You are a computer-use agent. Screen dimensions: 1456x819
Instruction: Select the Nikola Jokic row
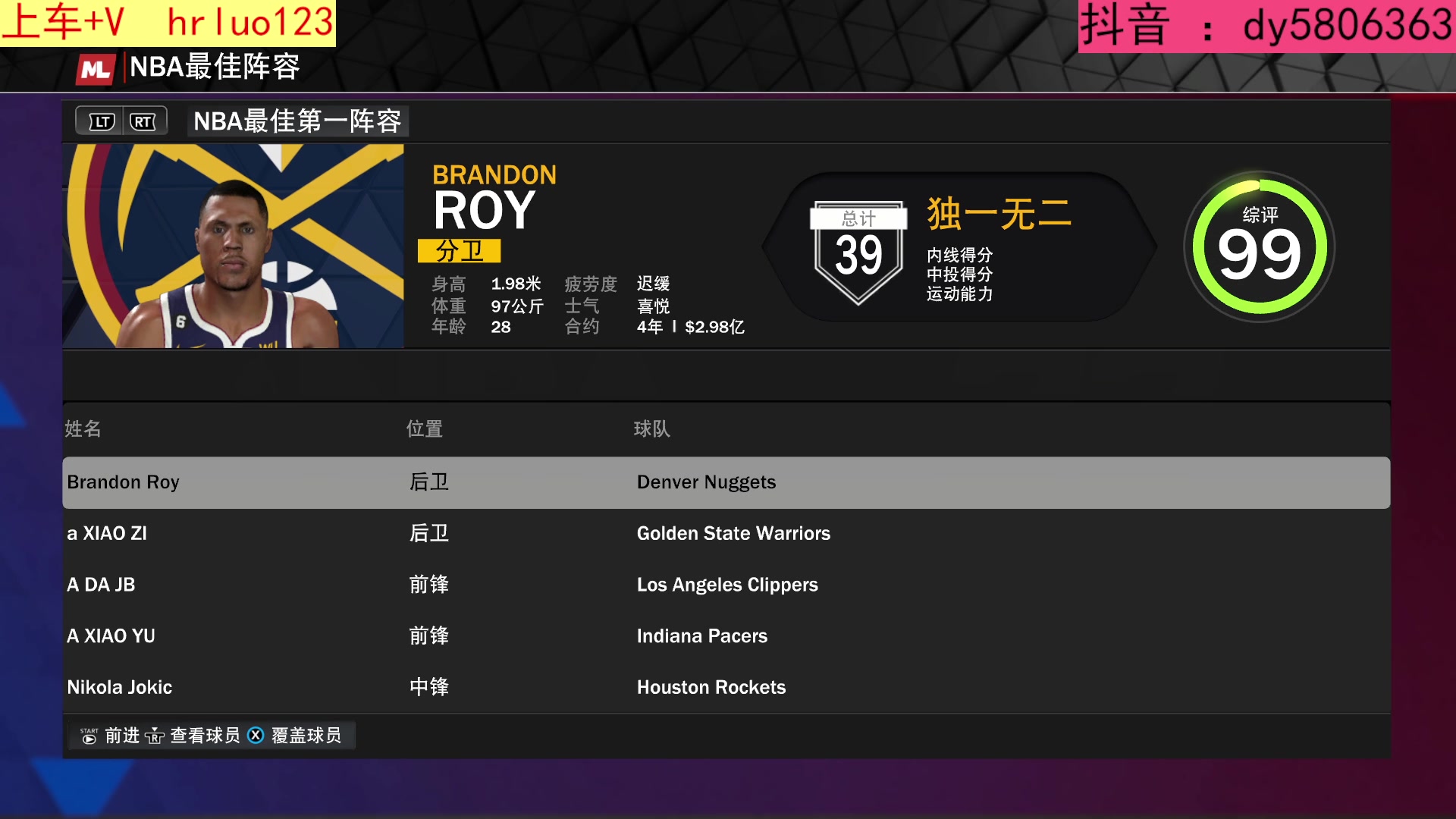(726, 687)
